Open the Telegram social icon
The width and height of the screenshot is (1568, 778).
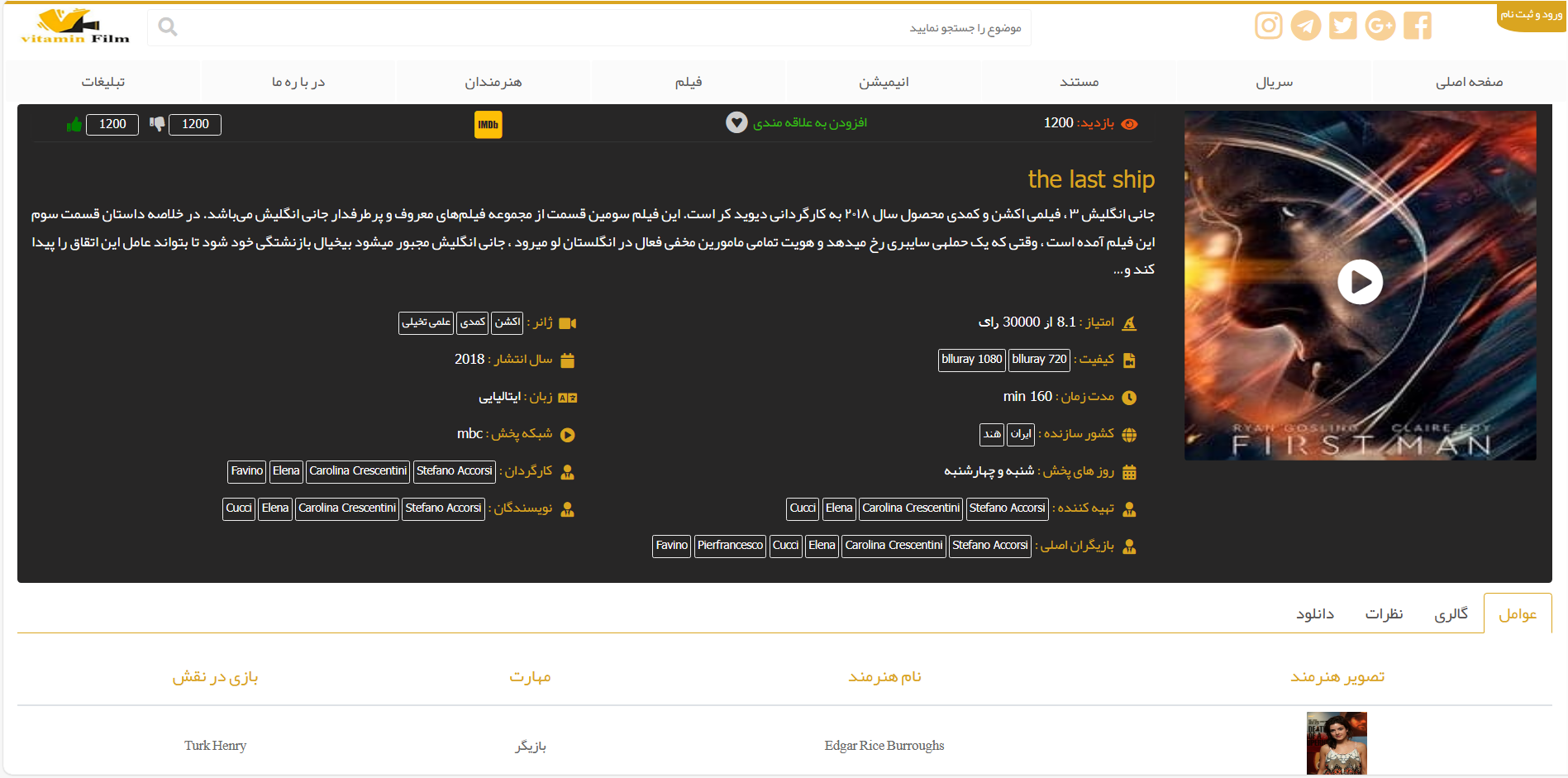click(1306, 26)
